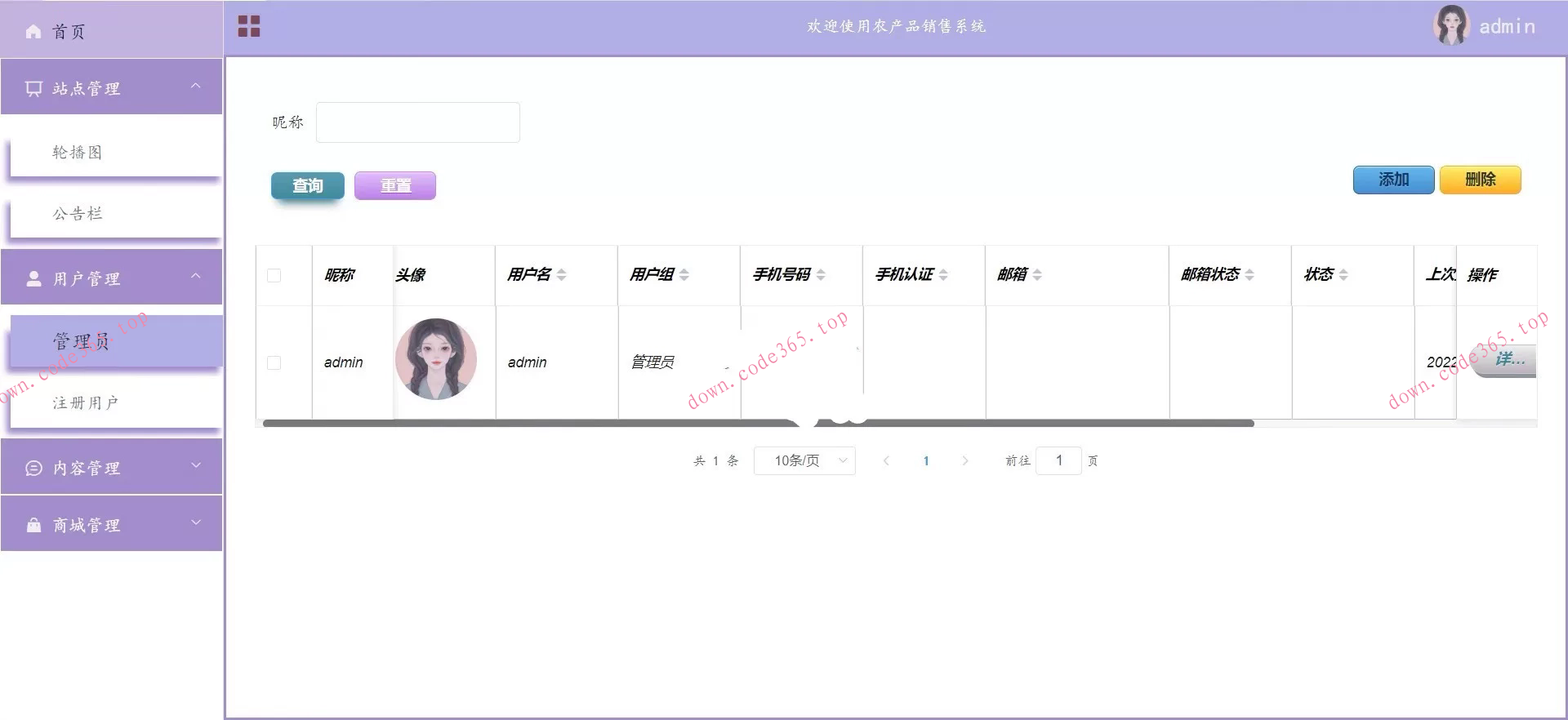This screenshot has width=1568, height=720.
Task: Check the admin row checkbox
Action: [274, 362]
